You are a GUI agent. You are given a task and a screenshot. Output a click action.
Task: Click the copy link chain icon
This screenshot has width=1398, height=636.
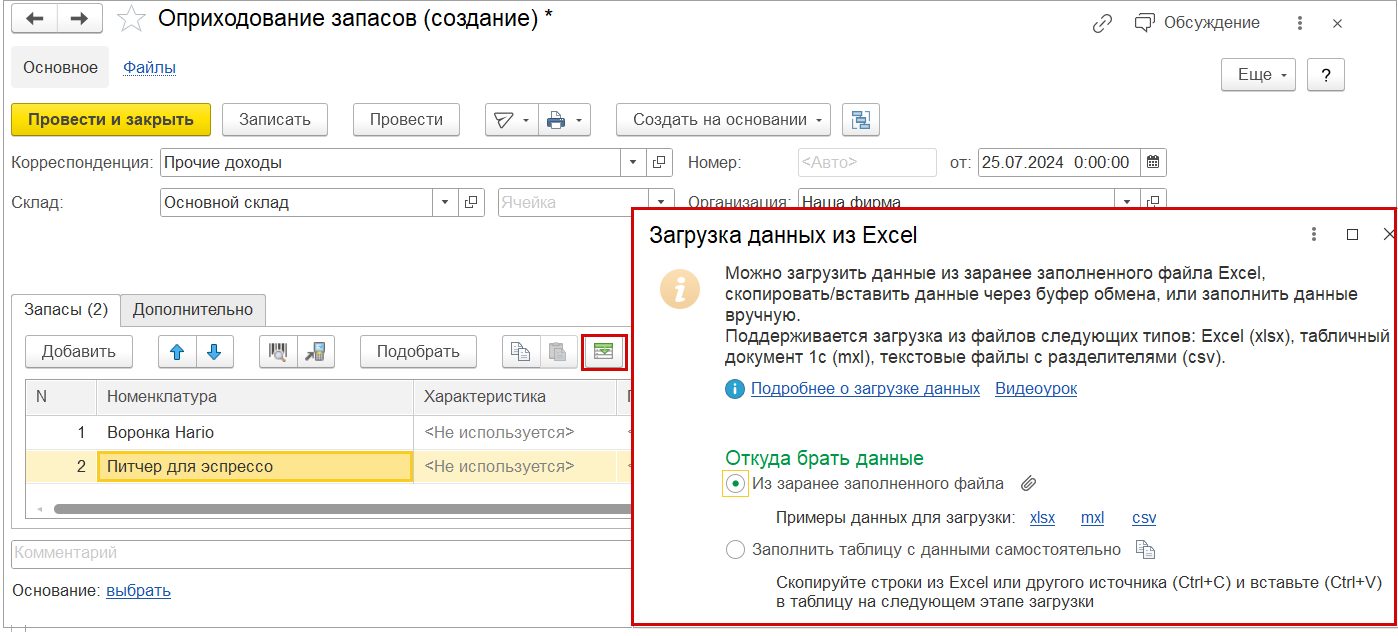click(1102, 23)
